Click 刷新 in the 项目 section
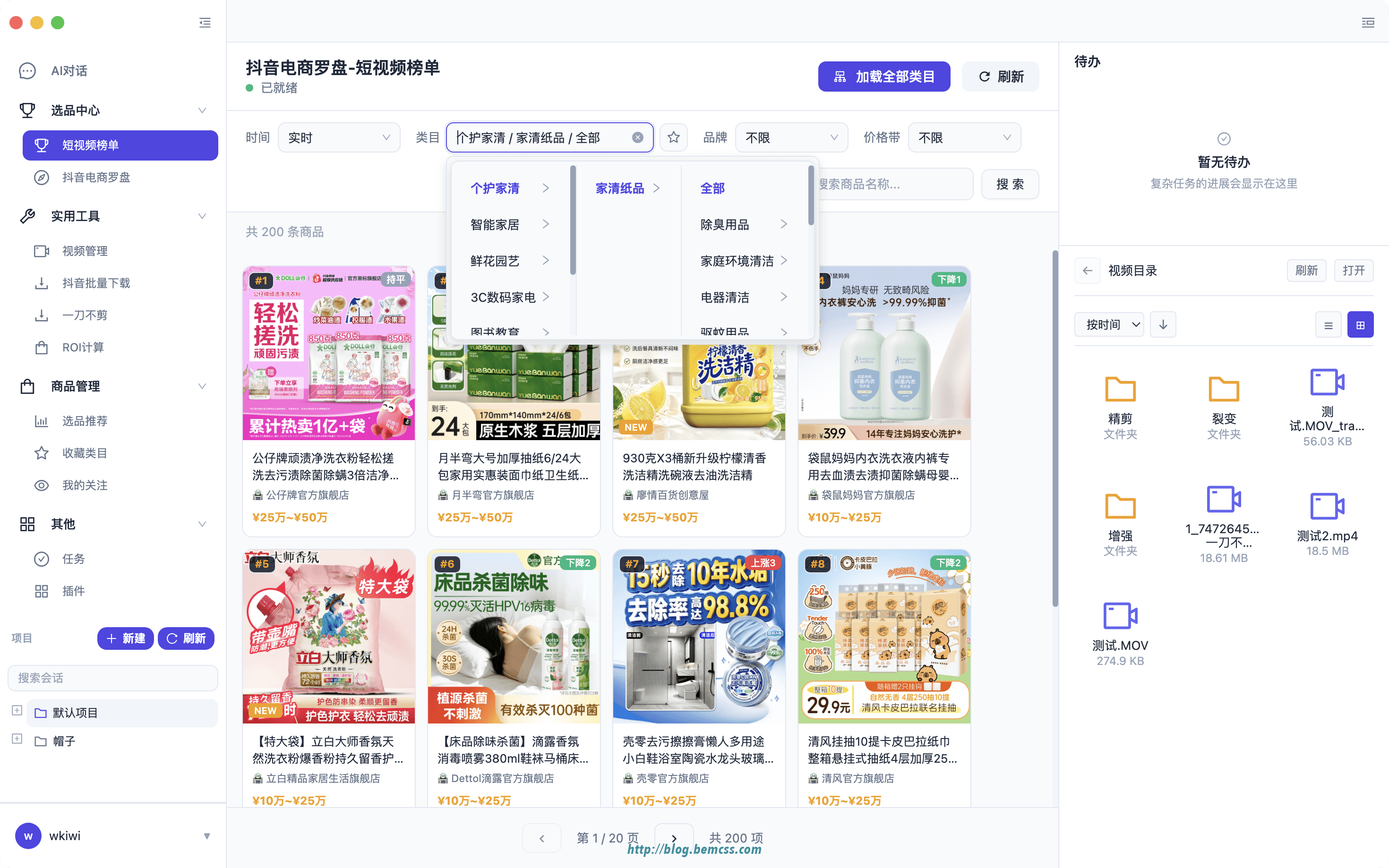1389x868 pixels. 186,638
